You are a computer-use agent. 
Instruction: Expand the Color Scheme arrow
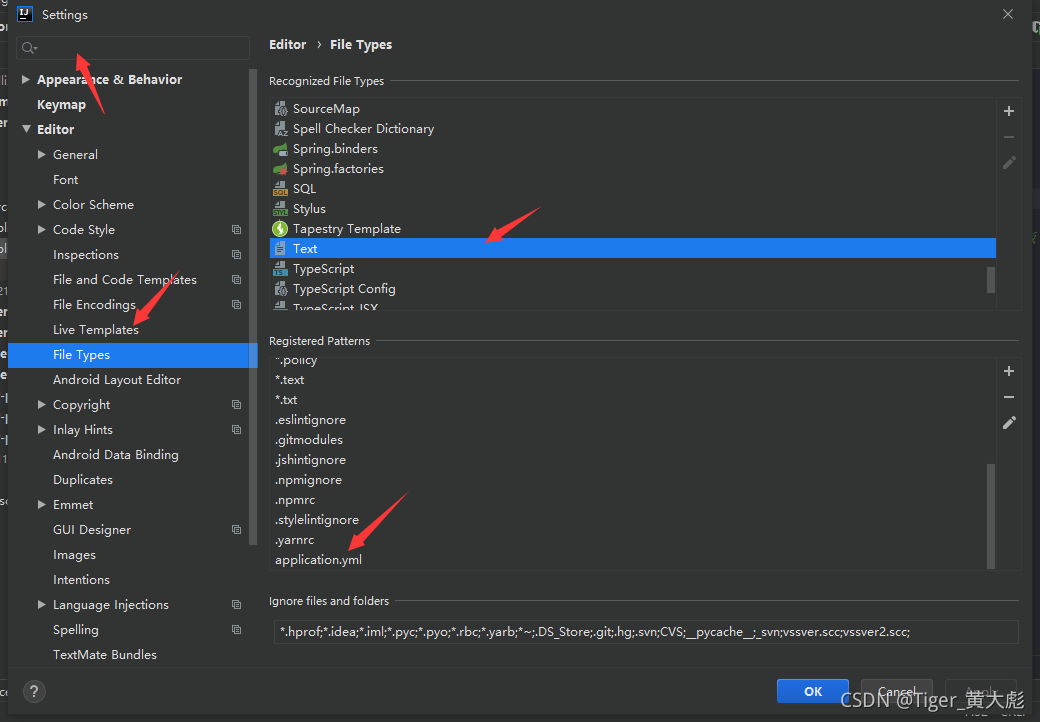point(42,205)
